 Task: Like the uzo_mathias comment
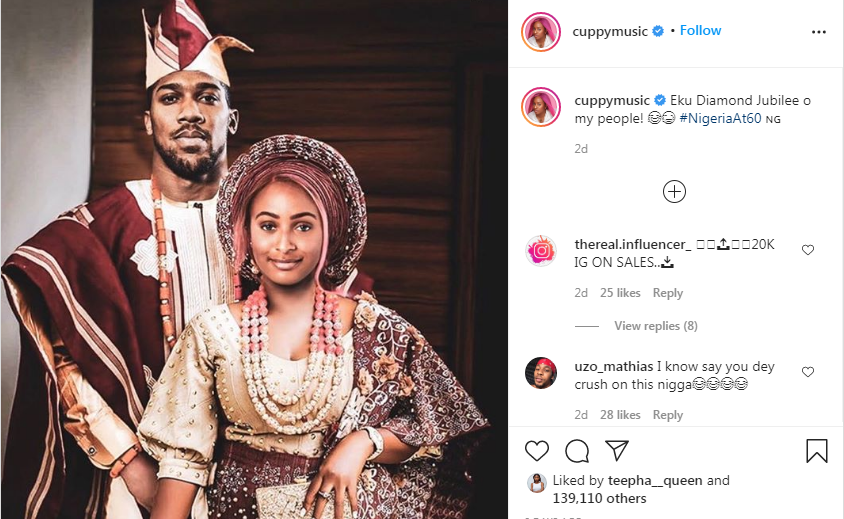(x=808, y=372)
